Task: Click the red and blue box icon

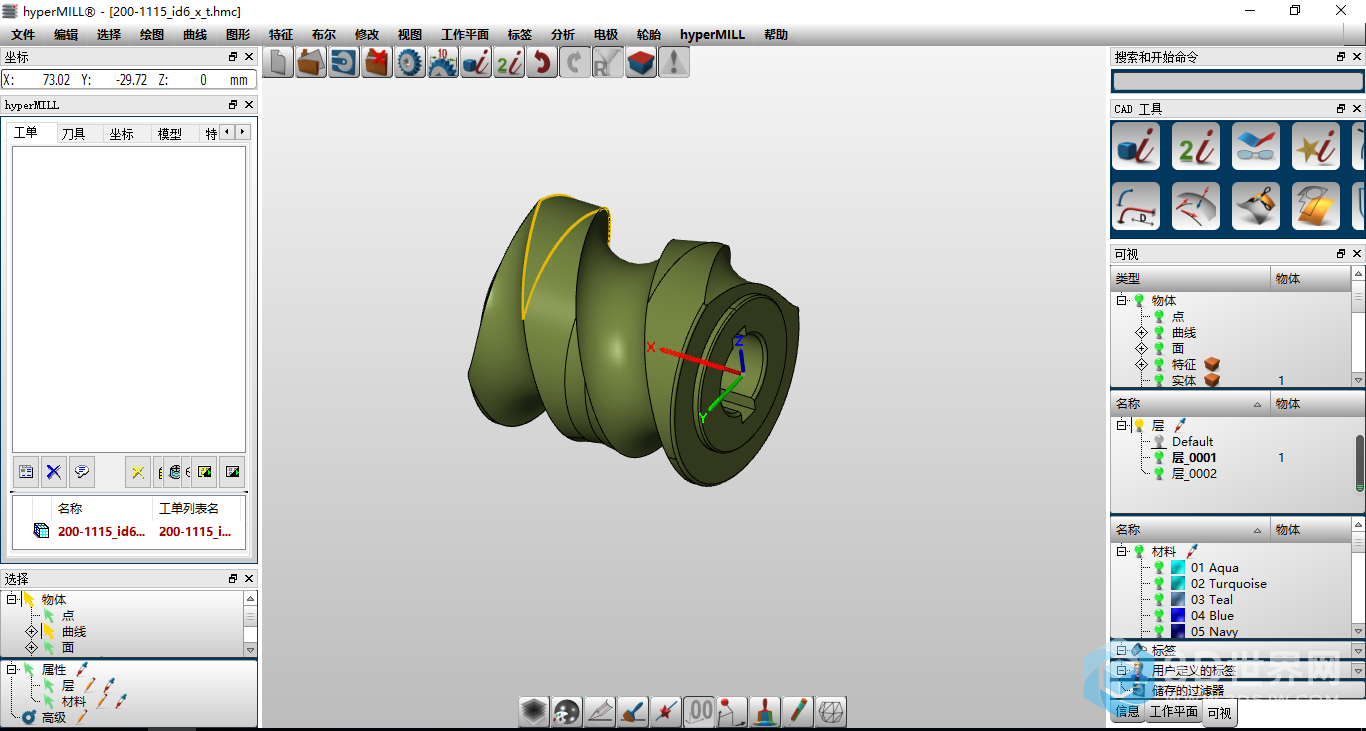Action: pyautogui.click(x=641, y=62)
